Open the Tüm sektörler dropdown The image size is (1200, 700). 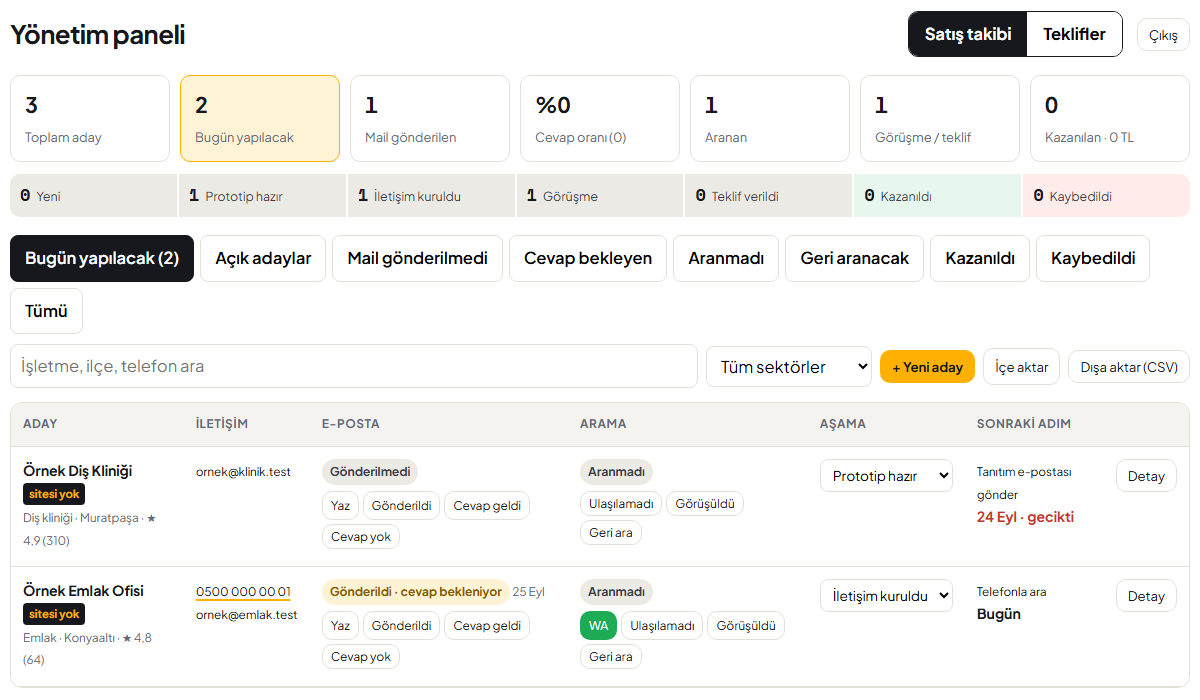(789, 367)
